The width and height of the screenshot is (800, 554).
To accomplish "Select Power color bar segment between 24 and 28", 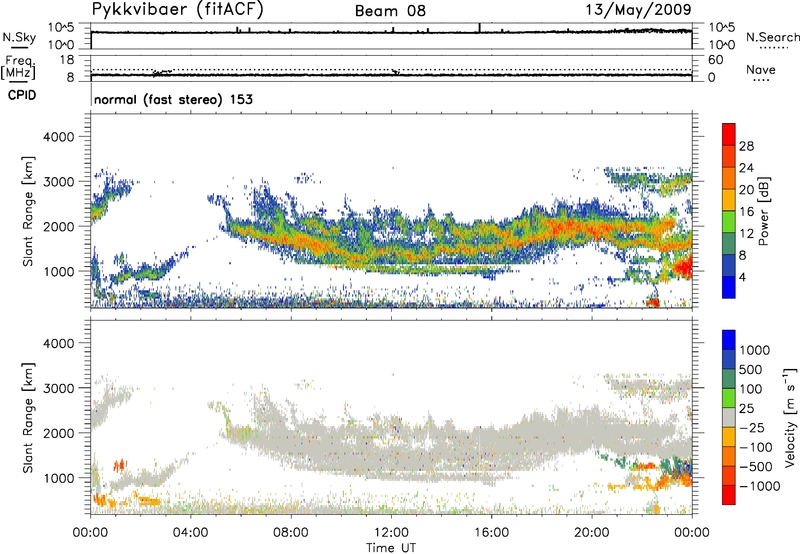I will pyautogui.click(x=729, y=156).
